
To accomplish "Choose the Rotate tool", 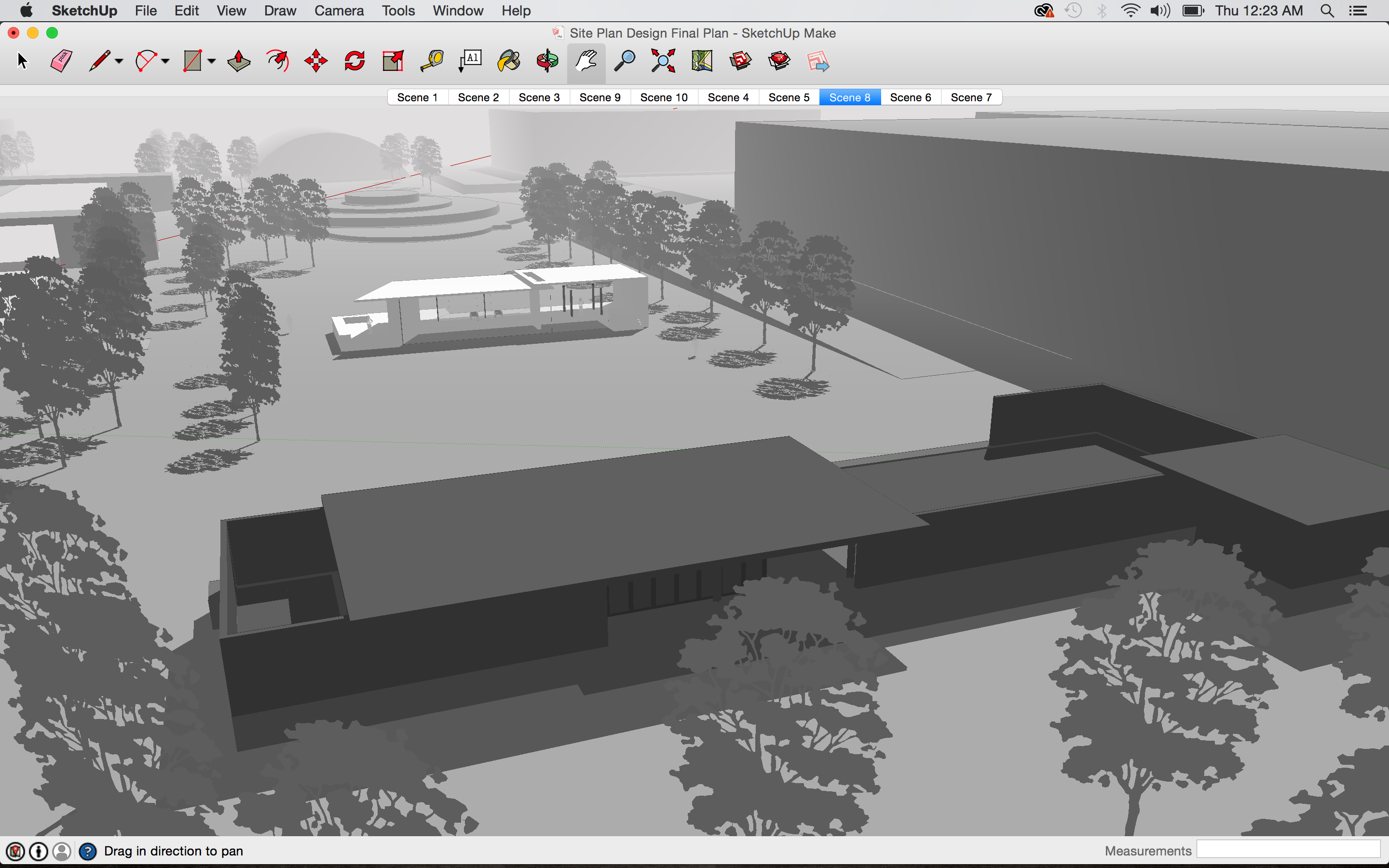I will tap(354, 61).
